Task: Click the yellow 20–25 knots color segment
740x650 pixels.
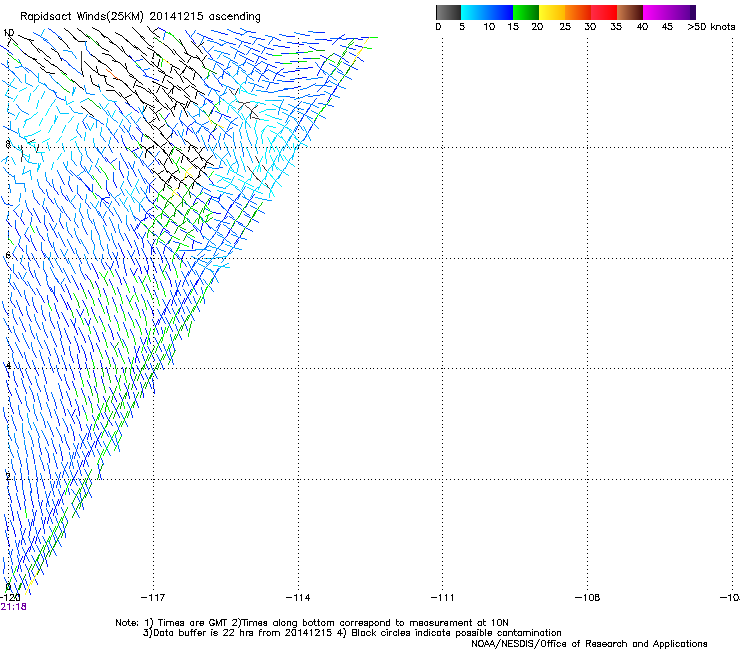Action: point(552,12)
